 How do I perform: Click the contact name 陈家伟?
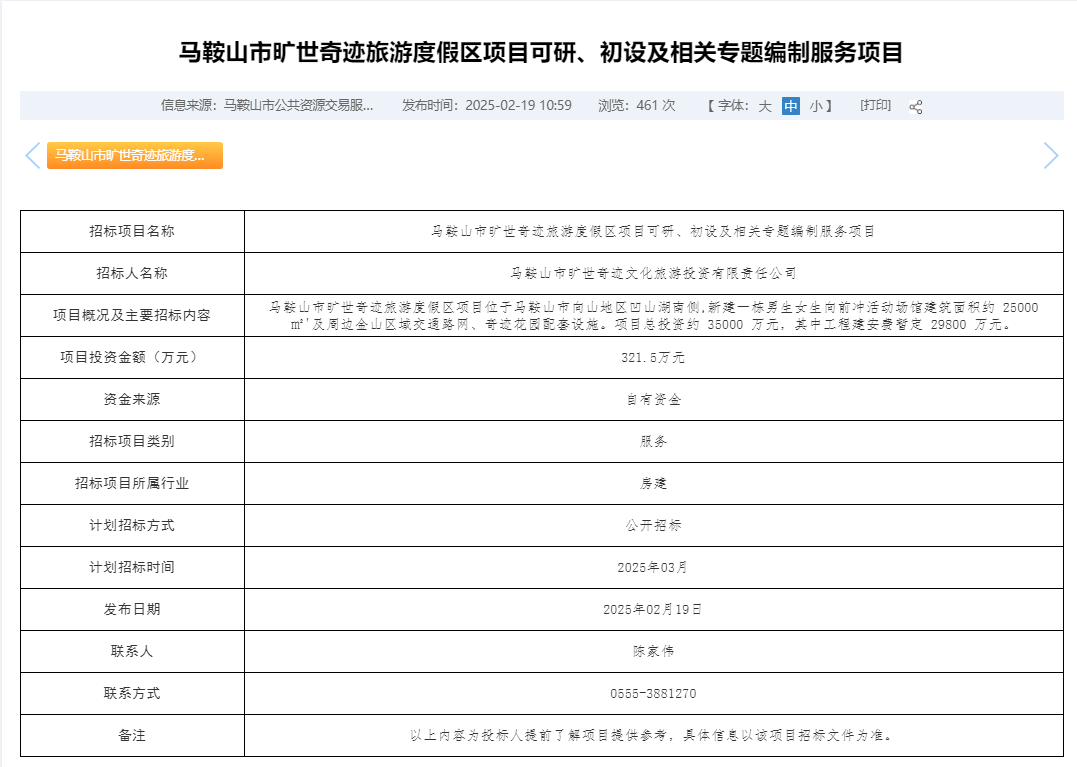coord(653,652)
